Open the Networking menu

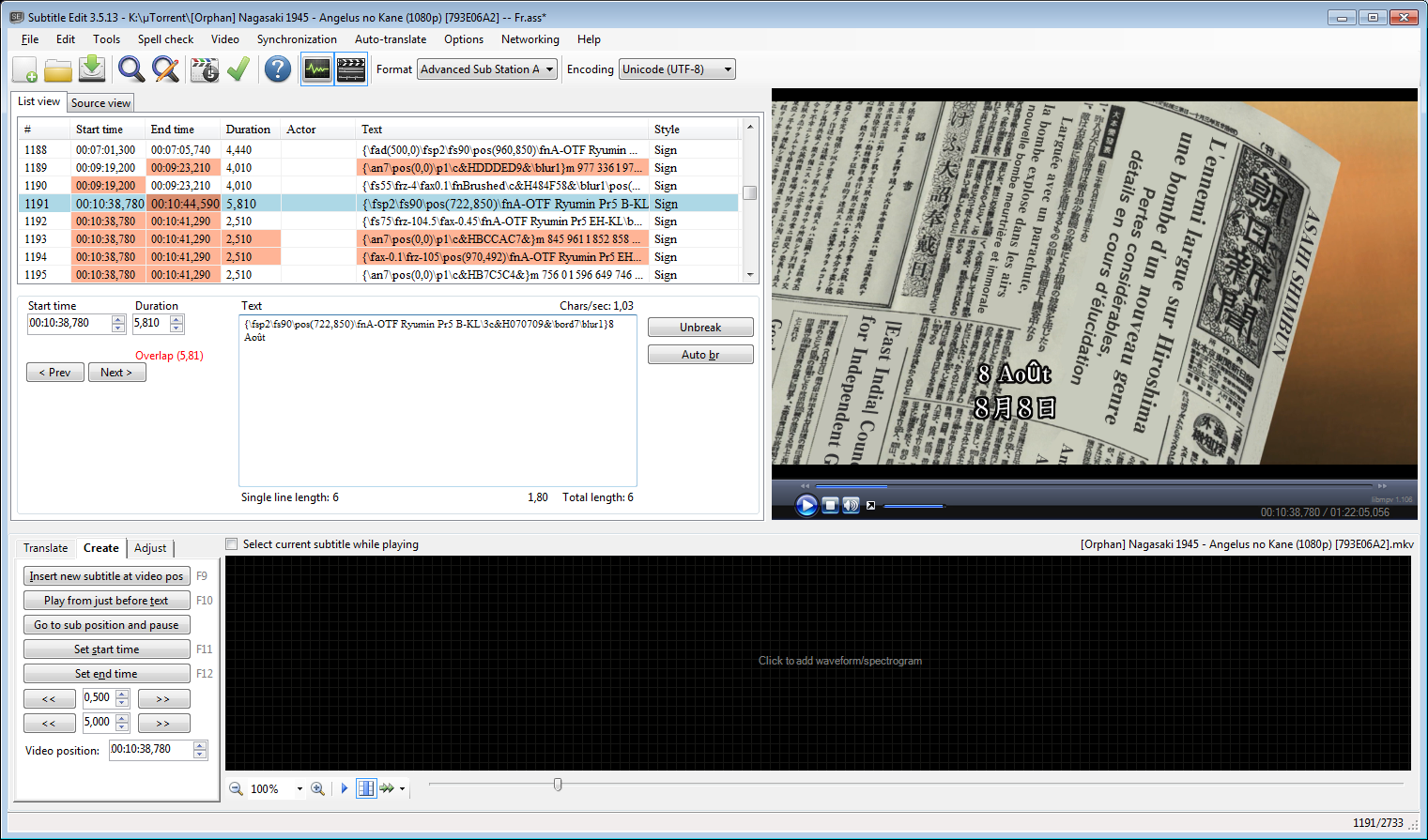point(530,39)
